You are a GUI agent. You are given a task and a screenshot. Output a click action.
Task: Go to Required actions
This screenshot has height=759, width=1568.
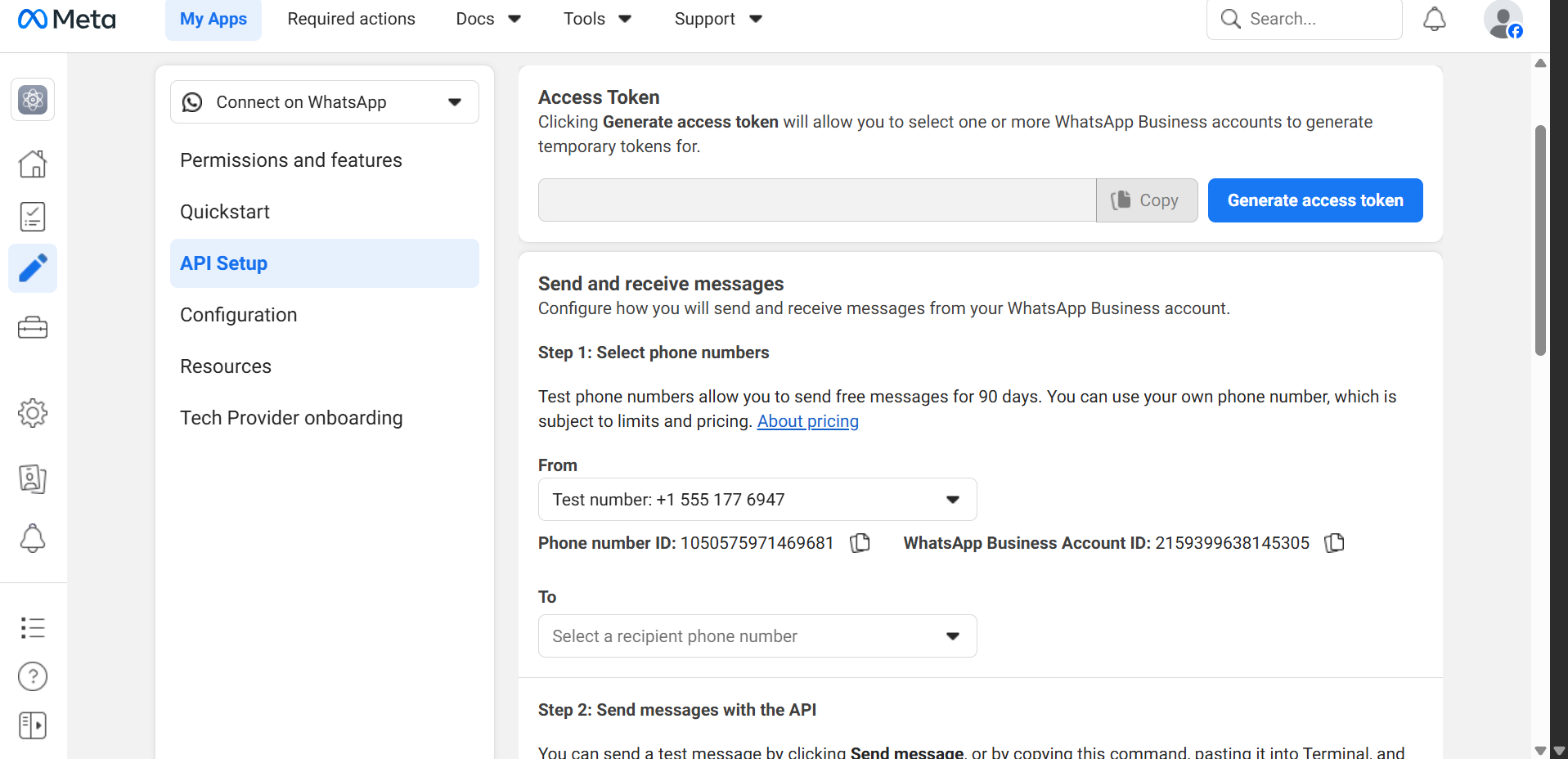click(x=352, y=19)
